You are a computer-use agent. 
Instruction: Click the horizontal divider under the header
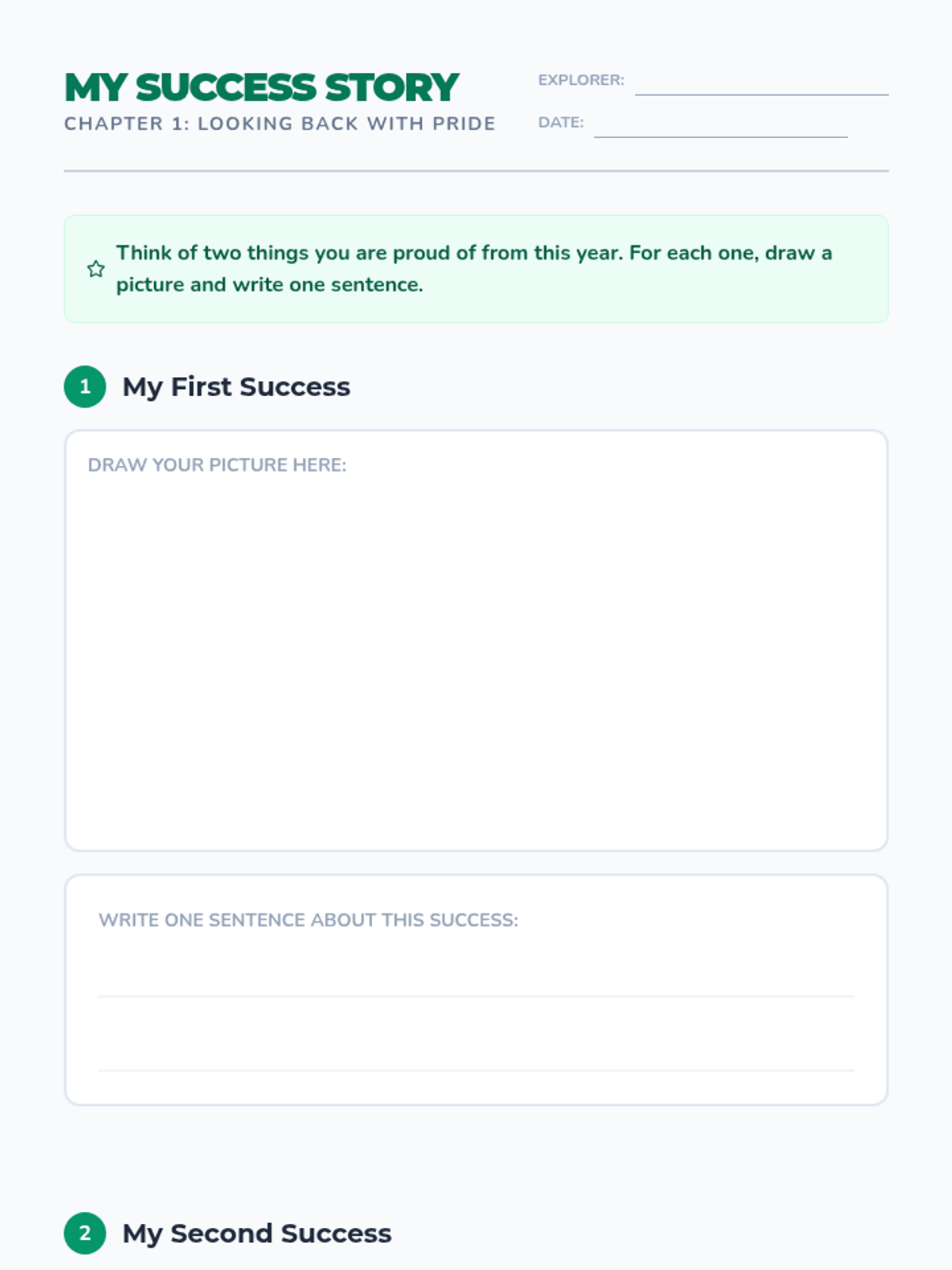[x=476, y=171]
